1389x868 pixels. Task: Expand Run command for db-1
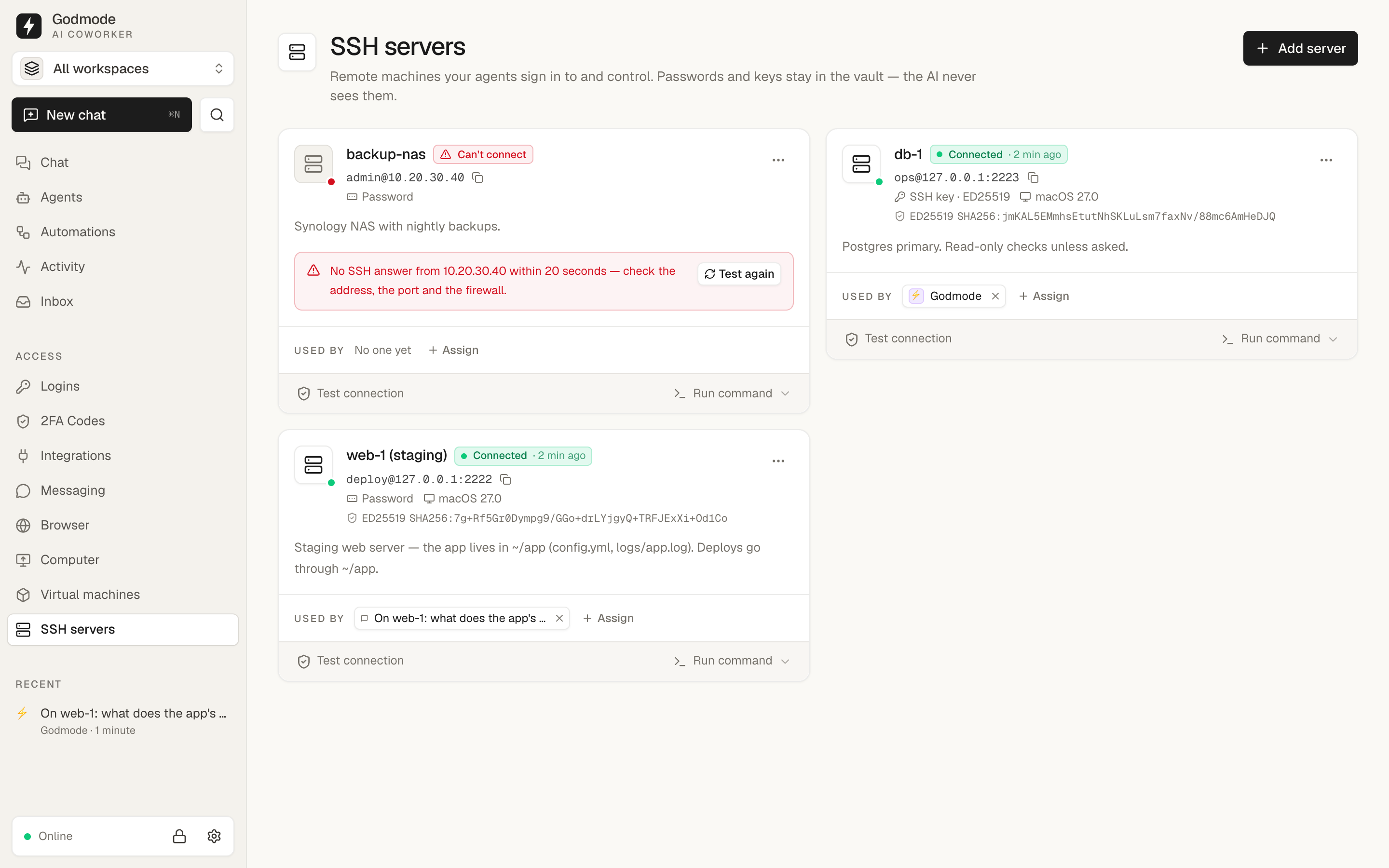click(x=1280, y=339)
